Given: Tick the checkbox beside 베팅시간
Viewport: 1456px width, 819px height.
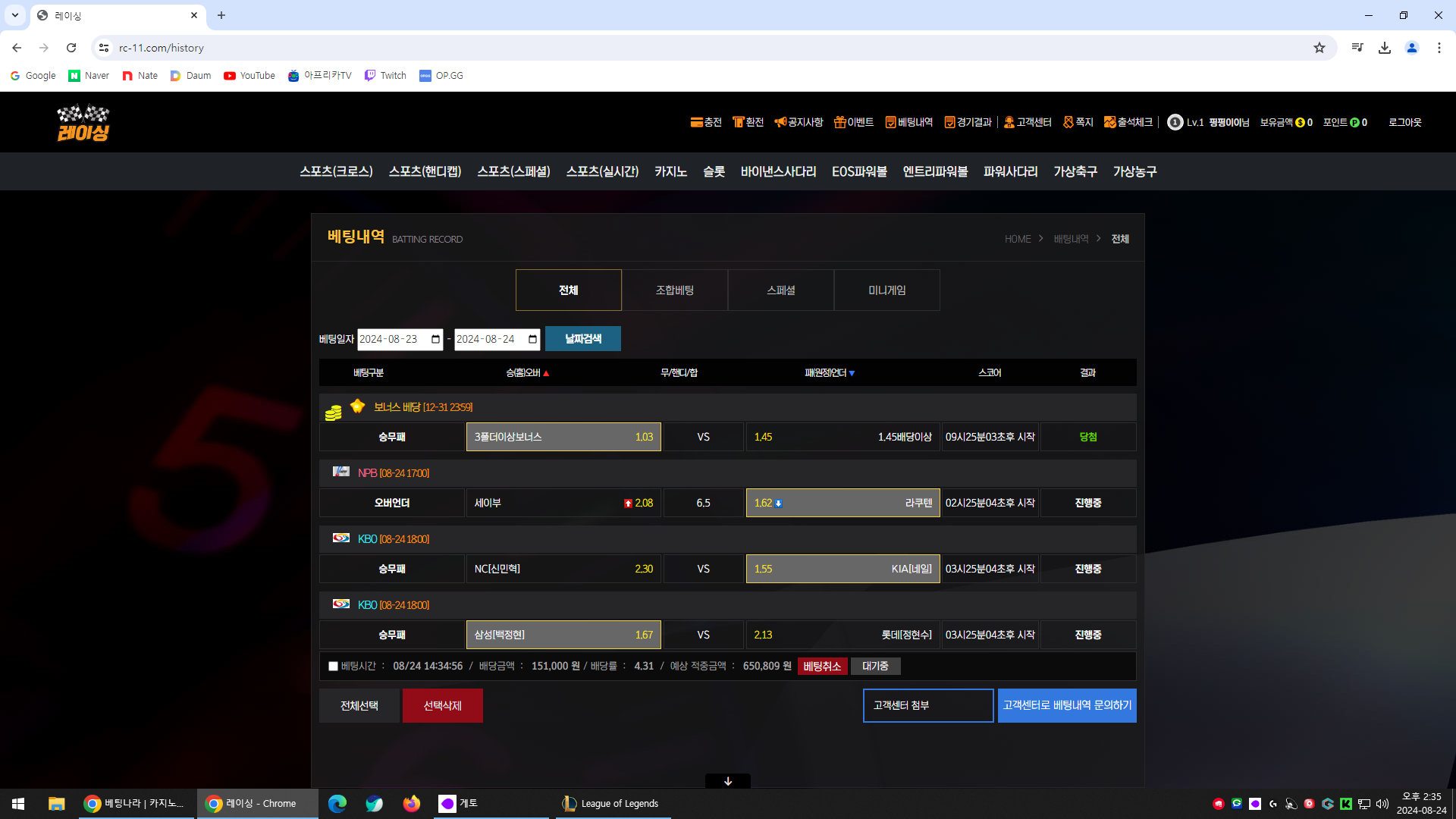Looking at the screenshot, I should (333, 667).
